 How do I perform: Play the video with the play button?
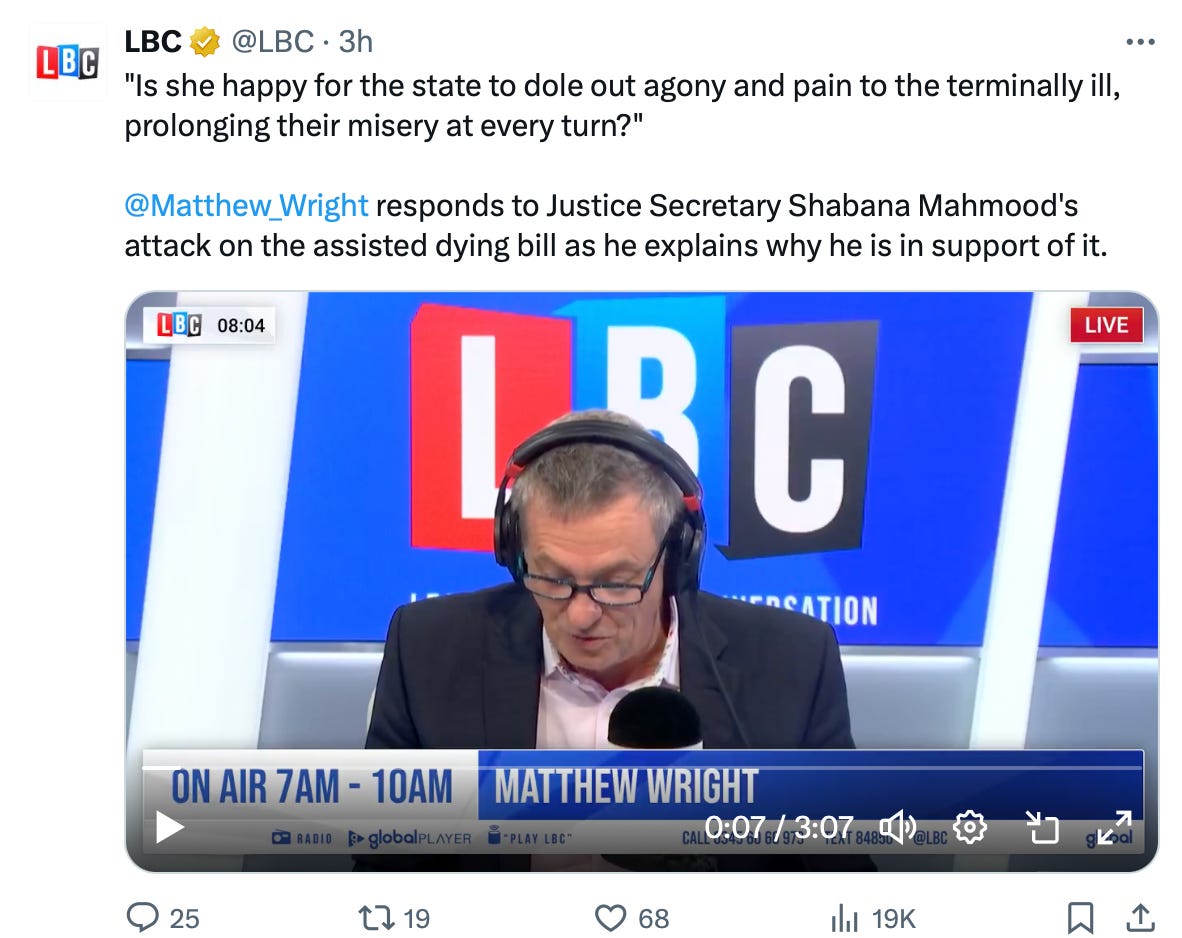170,827
